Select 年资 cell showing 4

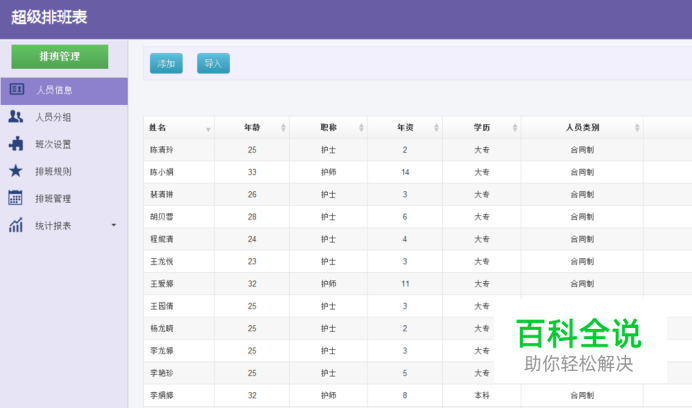[x=405, y=239]
